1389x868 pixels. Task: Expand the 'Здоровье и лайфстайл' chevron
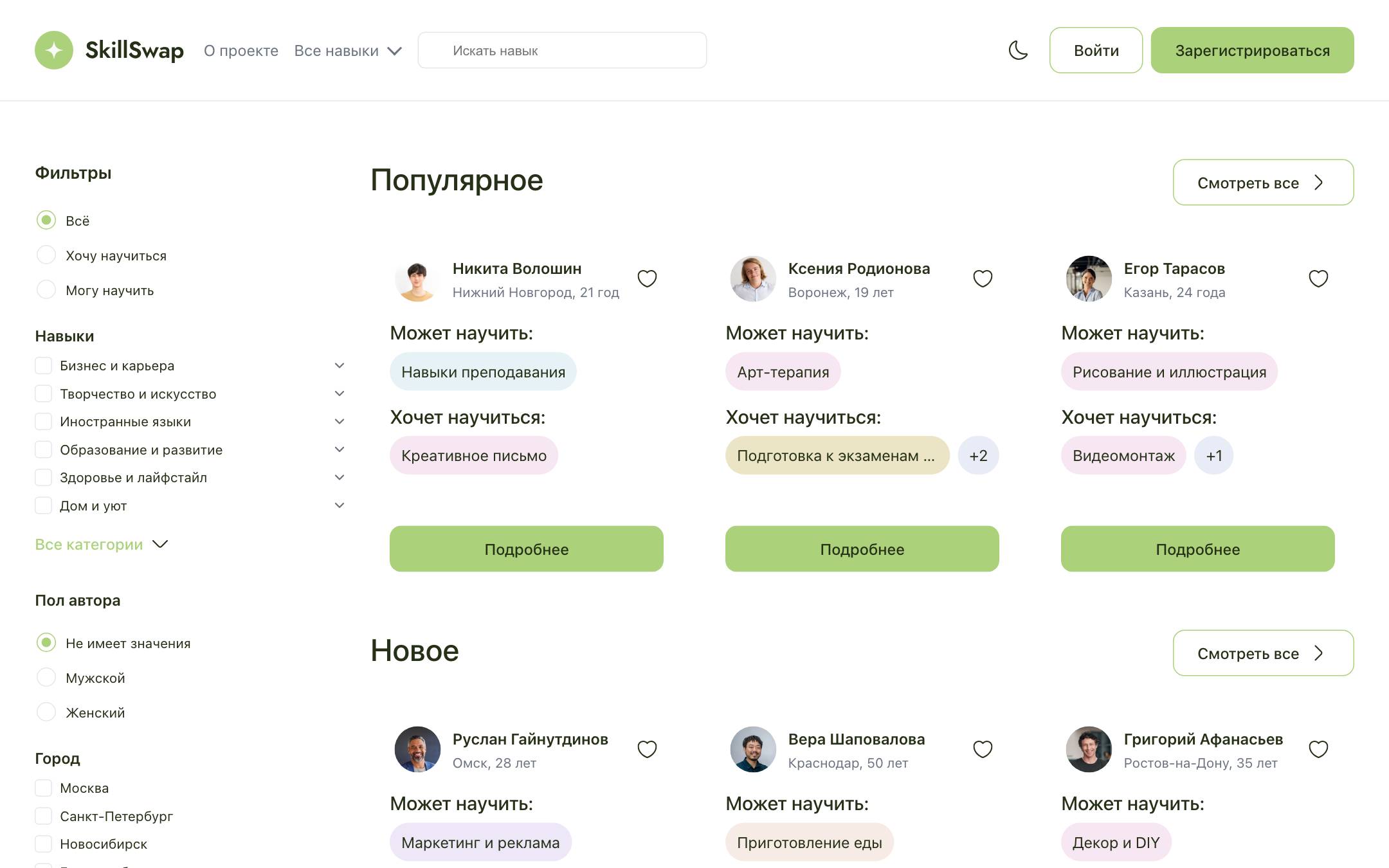pyautogui.click(x=340, y=477)
